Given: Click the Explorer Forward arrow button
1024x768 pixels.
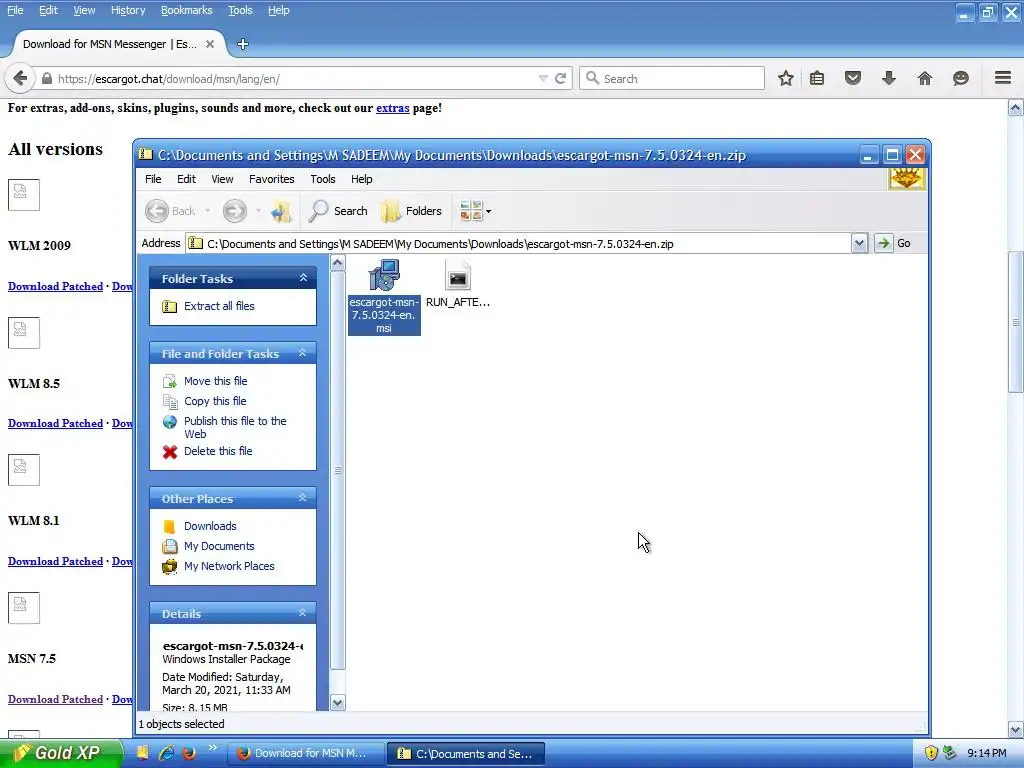Looking at the screenshot, I should click(x=234, y=211).
